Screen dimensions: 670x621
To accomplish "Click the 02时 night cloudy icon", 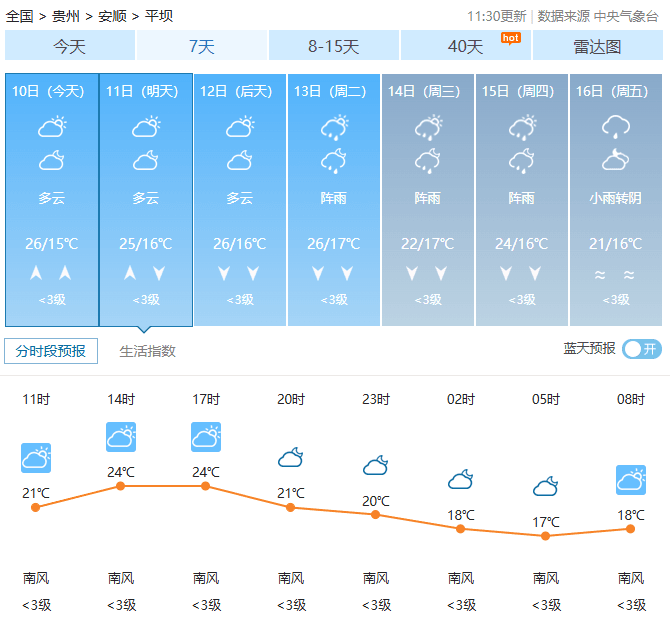I will click(461, 479).
